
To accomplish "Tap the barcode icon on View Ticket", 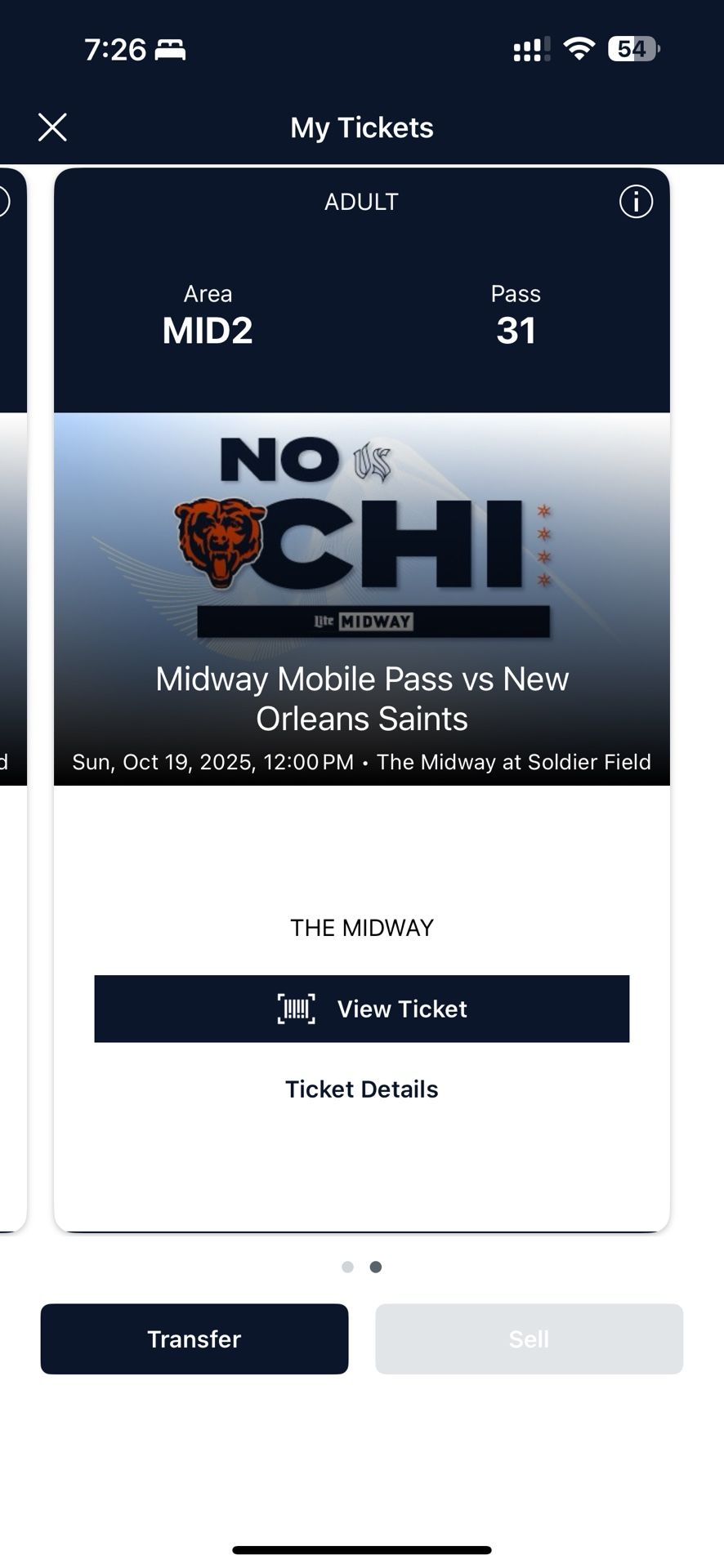I will coord(296,1009).
